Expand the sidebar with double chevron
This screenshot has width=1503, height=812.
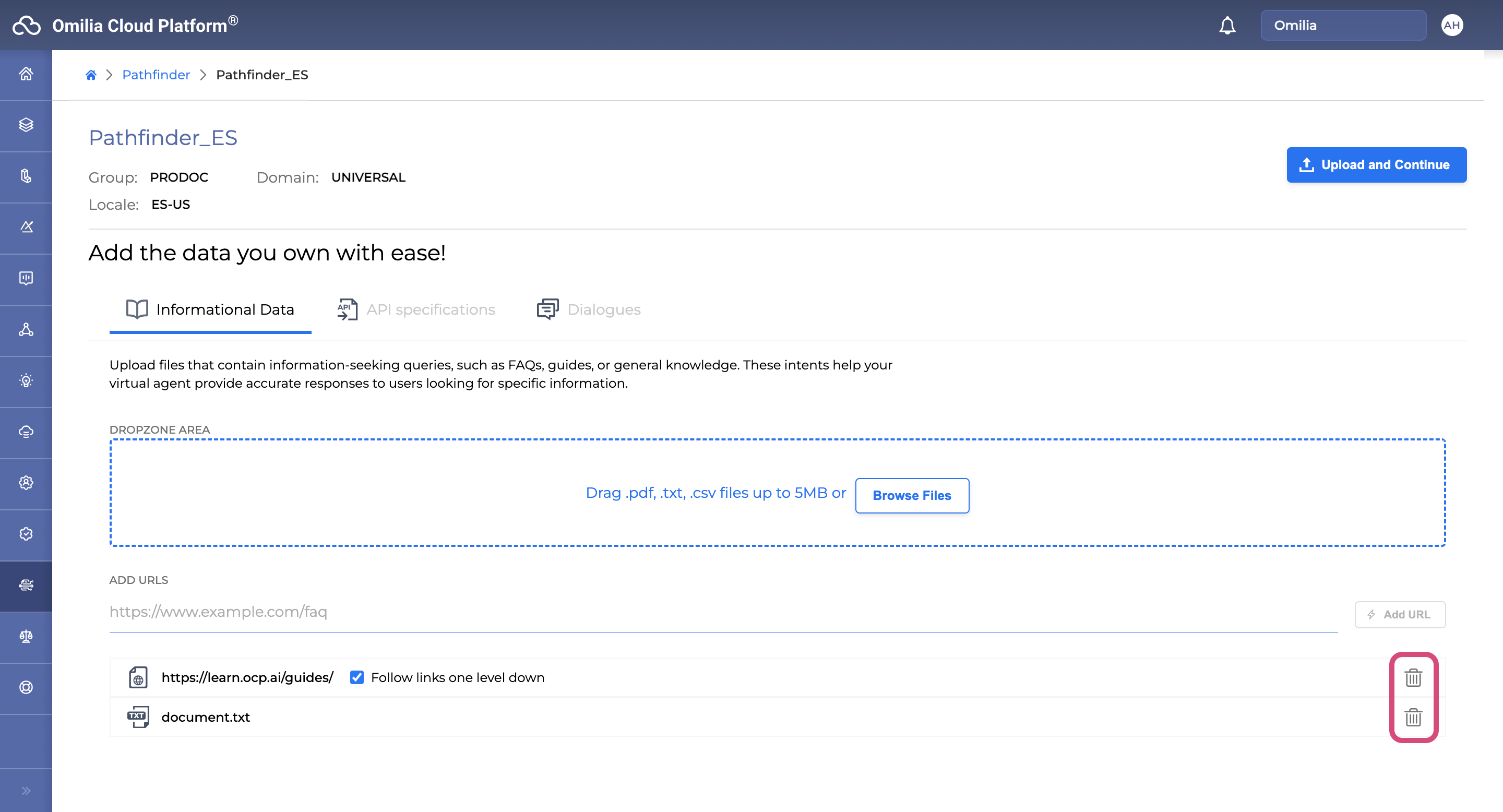tap(26, 791)
